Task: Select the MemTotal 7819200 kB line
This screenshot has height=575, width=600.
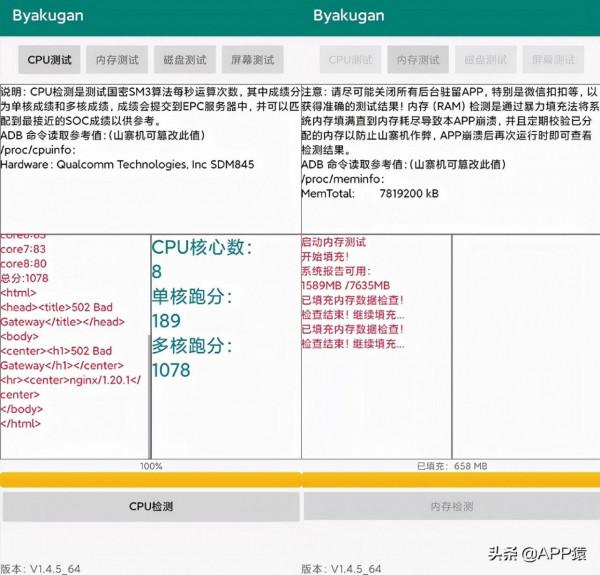Action: 370,194
